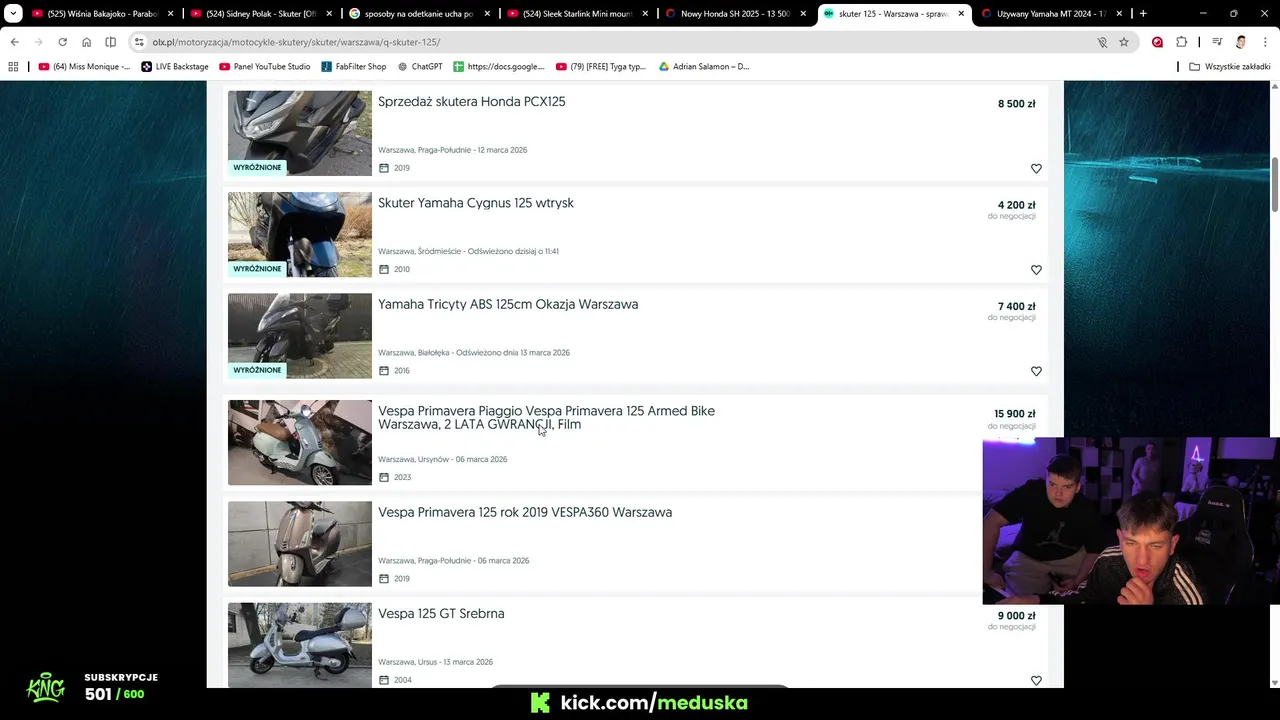1280x720 pixels.
Task: Click 'Warszawa, Ursus - 13 marca 2026' text
Action: (x=435, y=662)
